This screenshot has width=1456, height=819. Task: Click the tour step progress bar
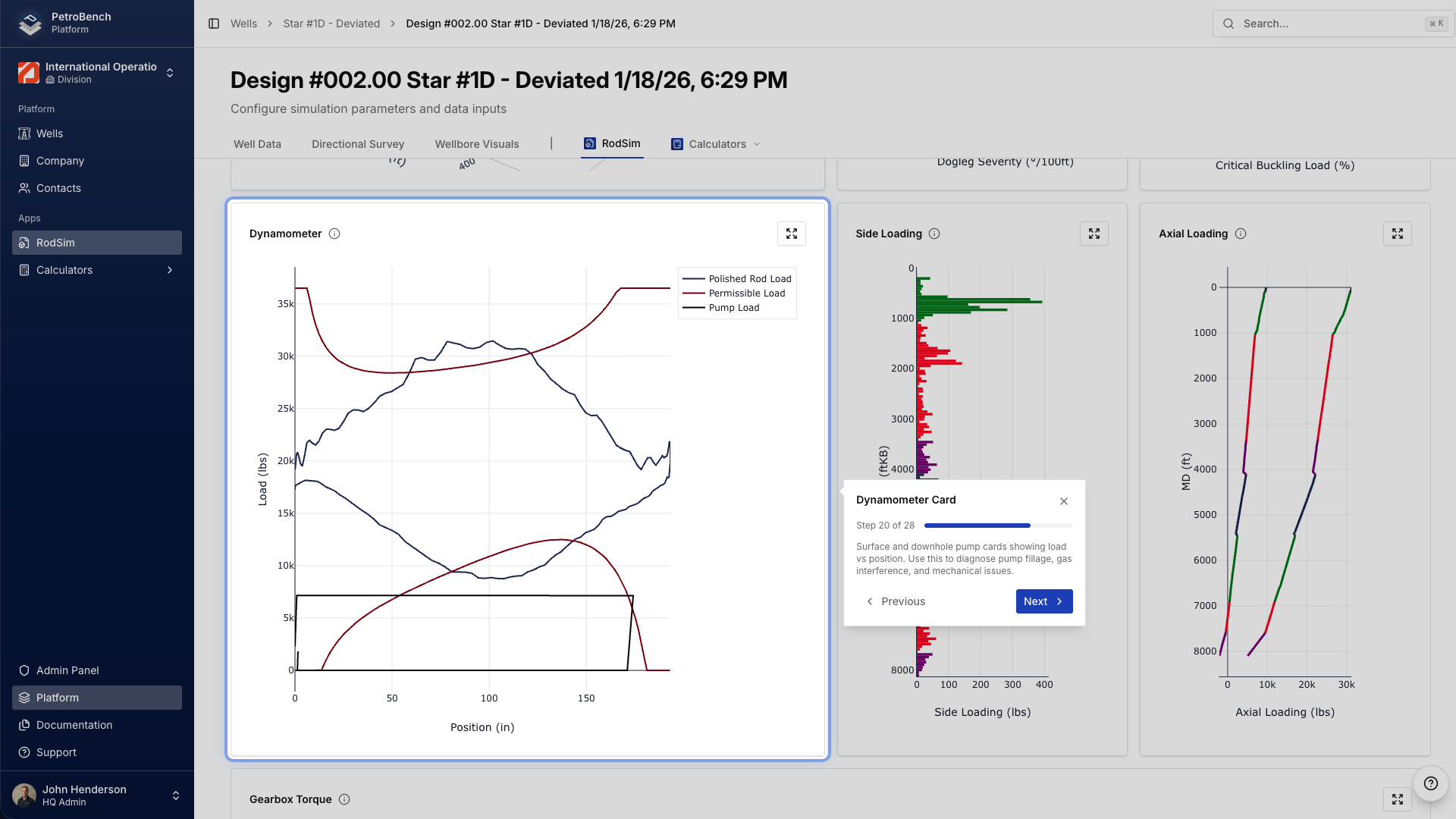click(x=998, y=526)
